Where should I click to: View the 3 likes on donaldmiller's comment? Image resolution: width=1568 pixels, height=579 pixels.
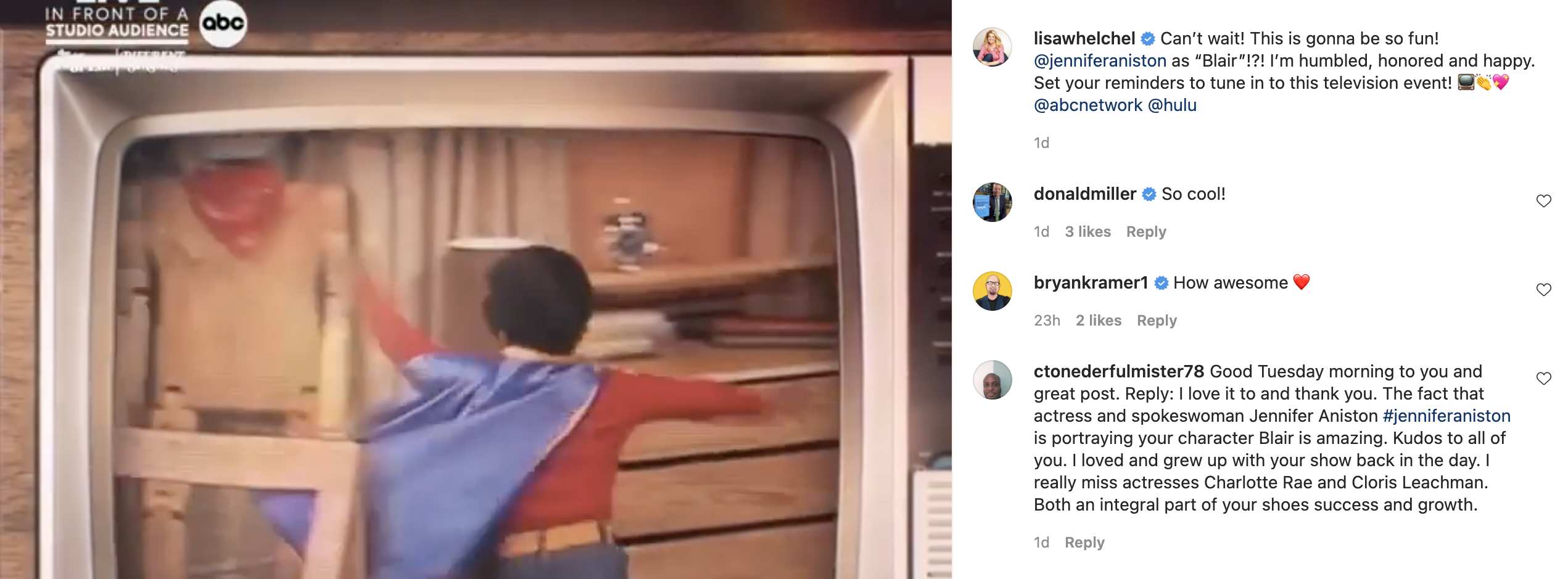(x=1087, y=232)
